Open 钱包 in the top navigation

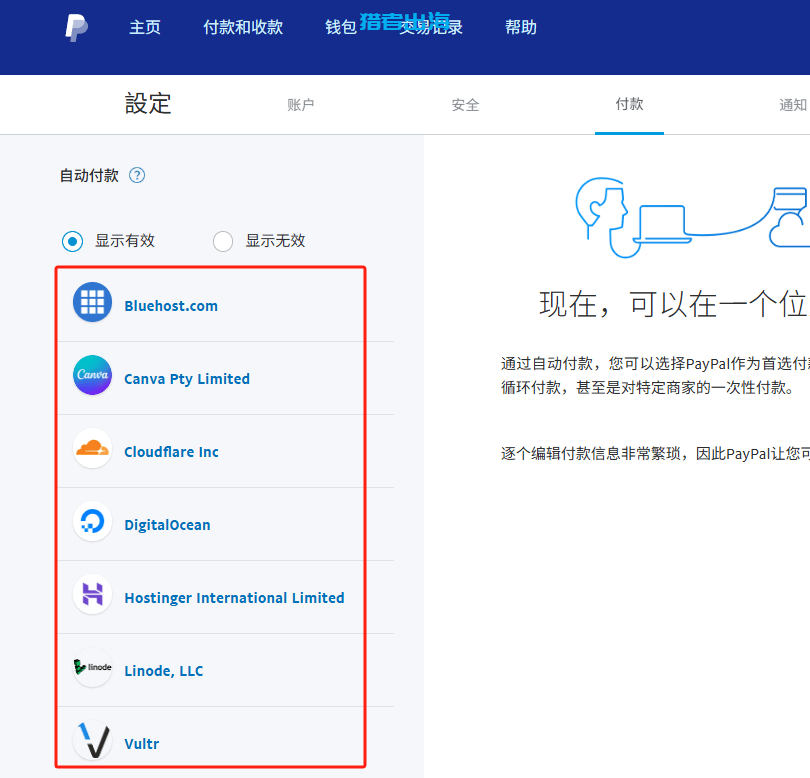[x=341, y=27]
